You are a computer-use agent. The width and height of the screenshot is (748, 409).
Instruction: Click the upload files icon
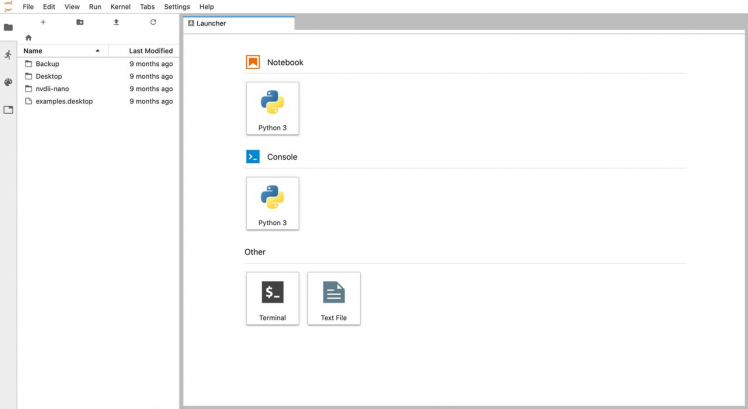pyautogui.click(x=116, y=21)
